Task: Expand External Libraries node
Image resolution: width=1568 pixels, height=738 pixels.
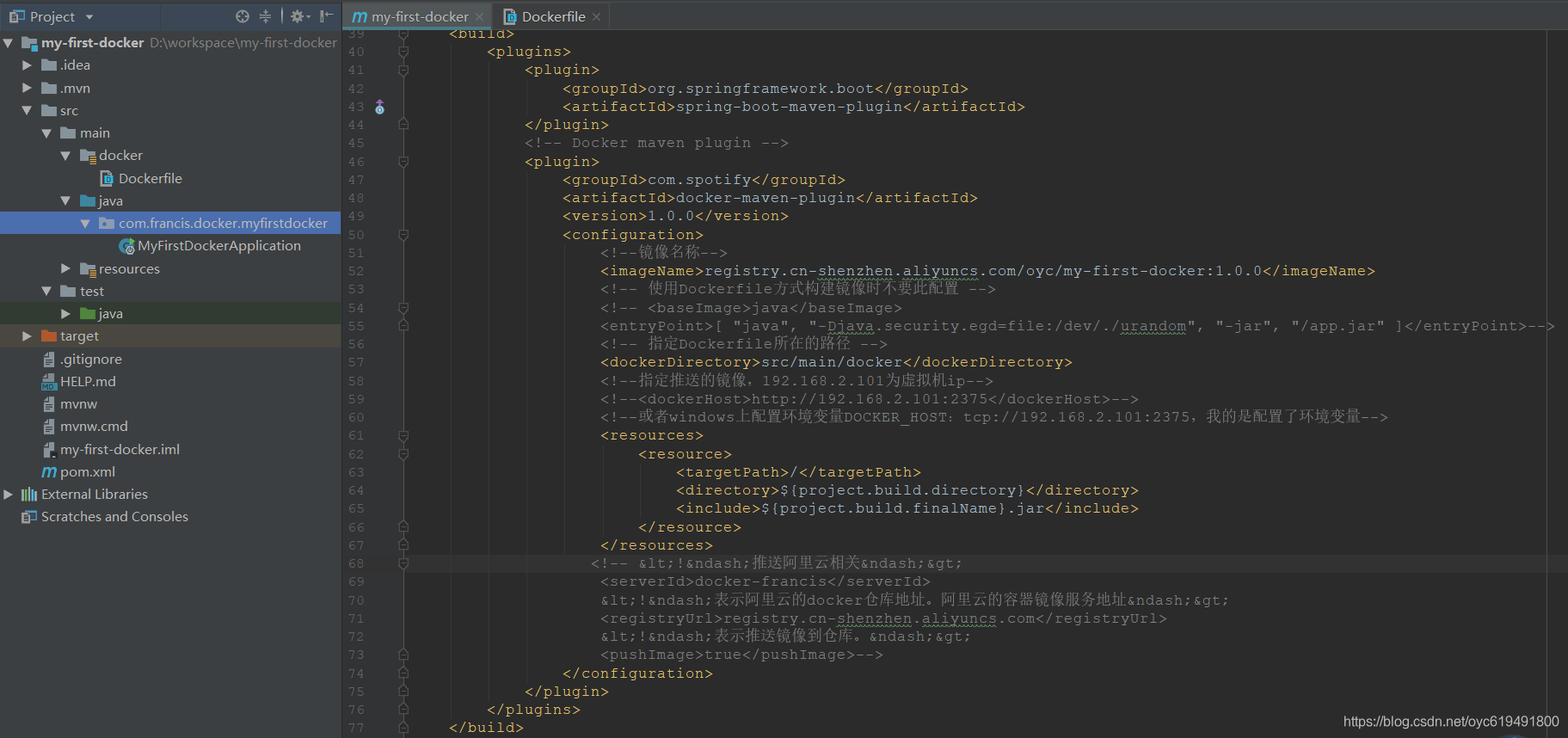Action: click(8, 495)
